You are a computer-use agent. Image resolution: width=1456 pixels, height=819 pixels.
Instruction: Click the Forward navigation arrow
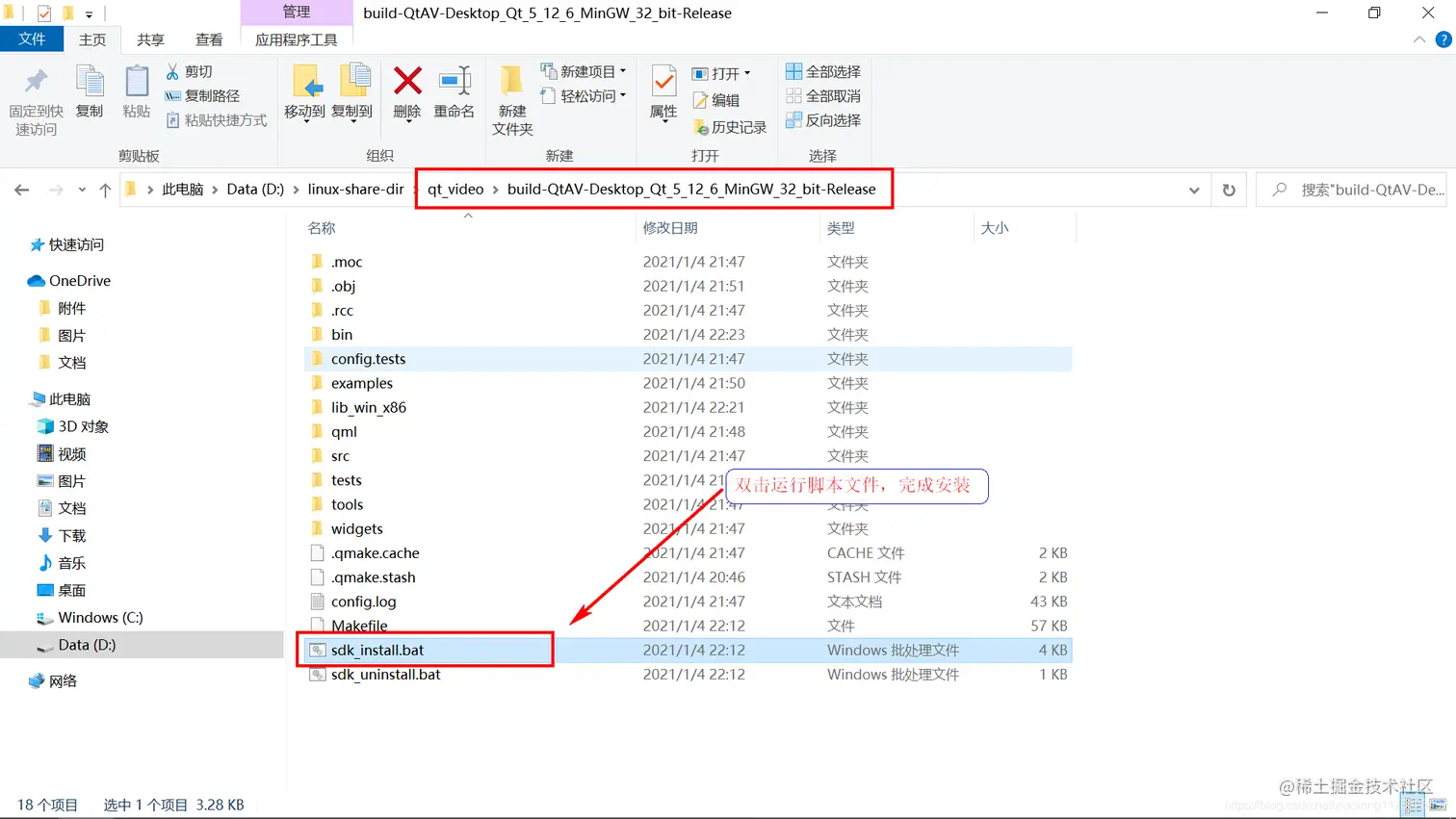pyautogui.click(x=56, y=190)
